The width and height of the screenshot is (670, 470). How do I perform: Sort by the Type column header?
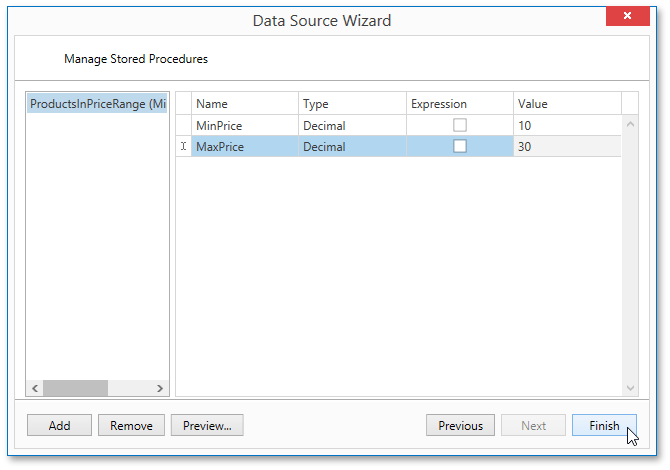click(x=351, y=104)
